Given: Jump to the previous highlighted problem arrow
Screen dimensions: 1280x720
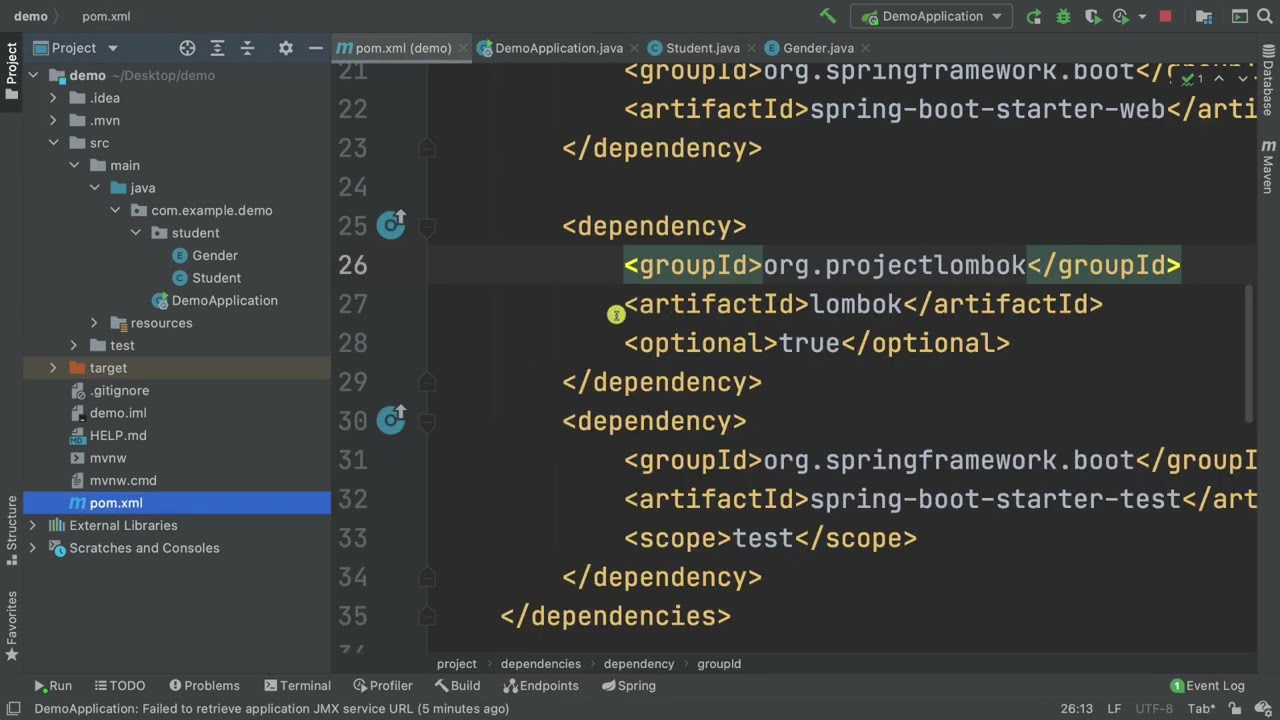Looking at the screenshot, I should click(x=1219, y=78).
